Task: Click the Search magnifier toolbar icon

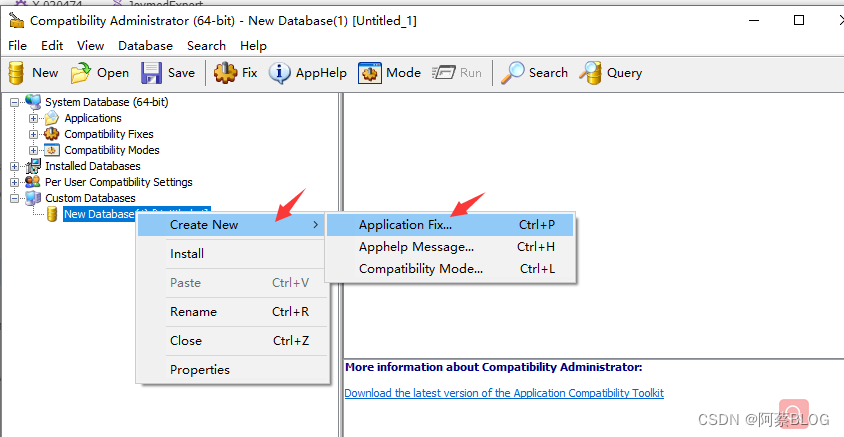Action: [x=512, y=73]
